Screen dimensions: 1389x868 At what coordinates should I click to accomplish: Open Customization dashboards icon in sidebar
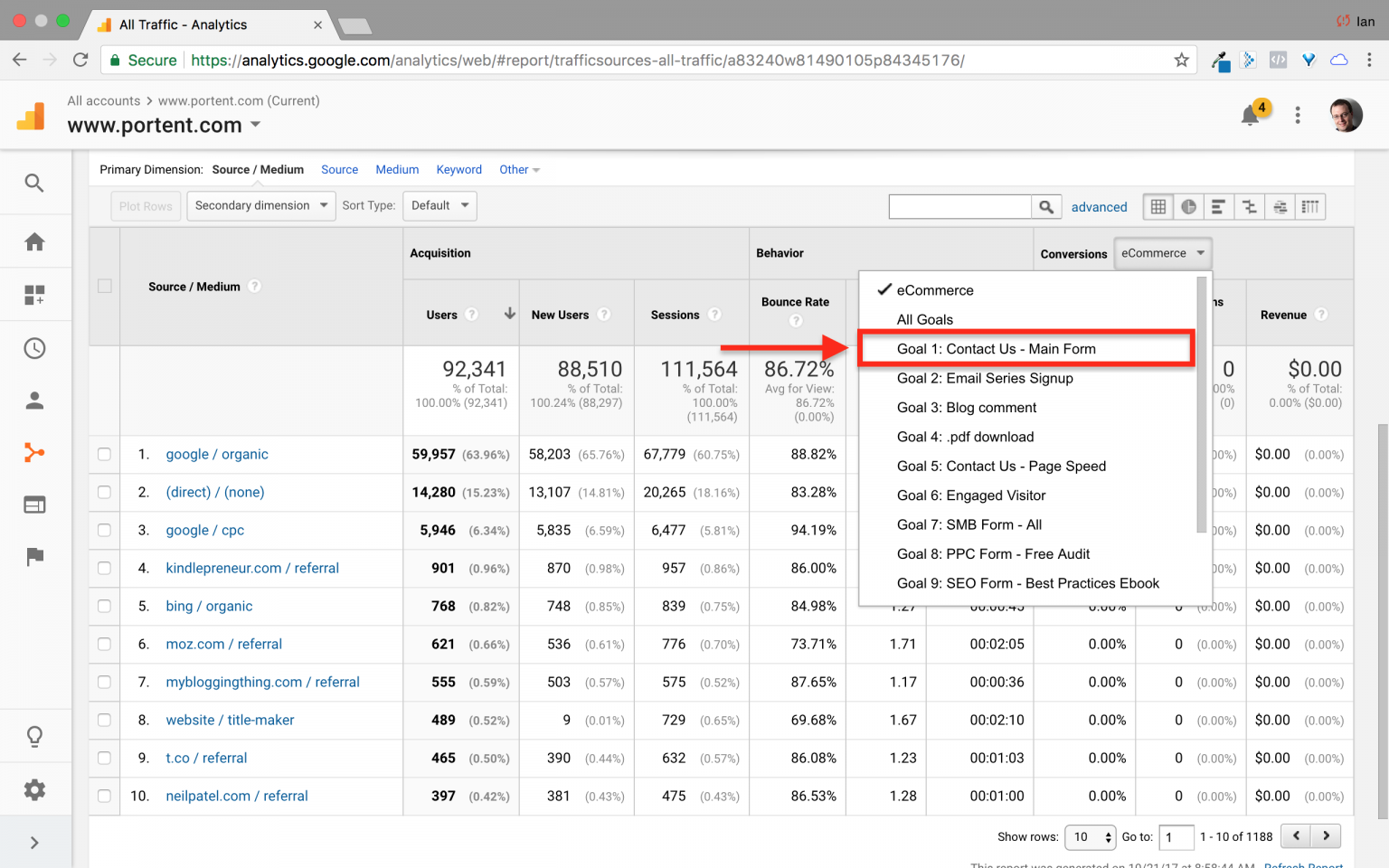[x=34, y=295]
